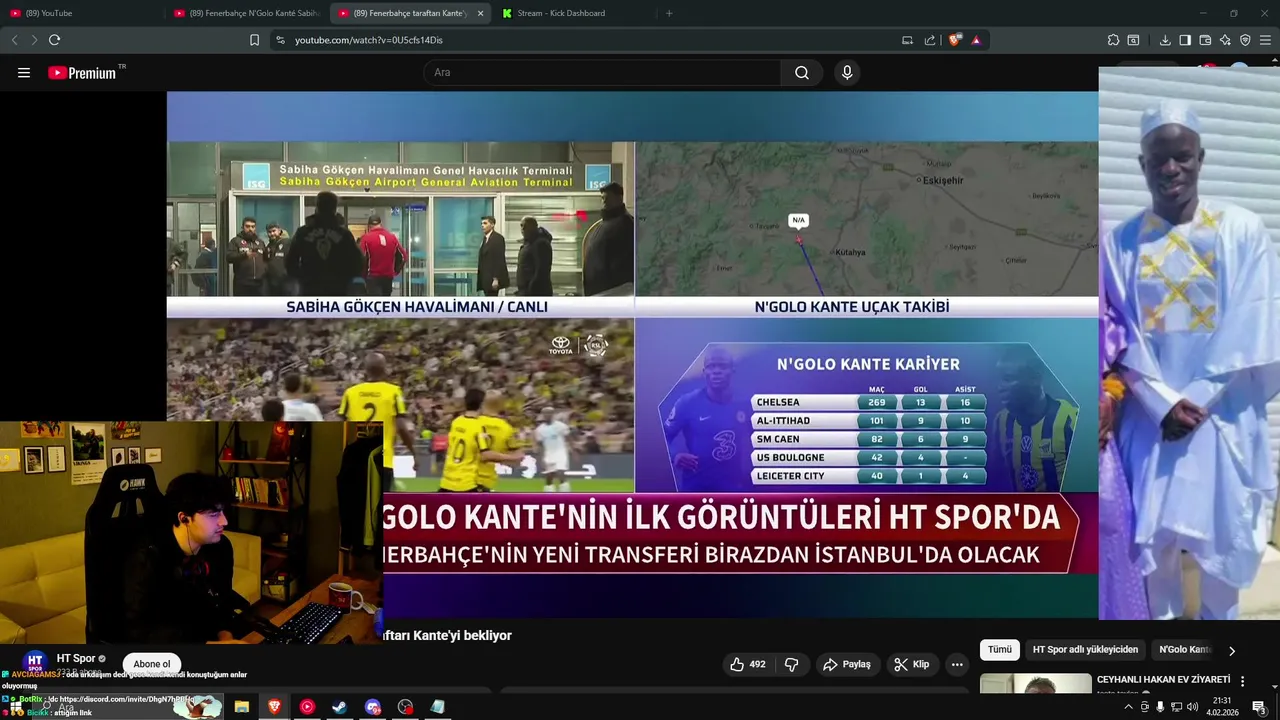Click the 'Klip' clip button
The image size is (1280, 720).
click(912, 664)
